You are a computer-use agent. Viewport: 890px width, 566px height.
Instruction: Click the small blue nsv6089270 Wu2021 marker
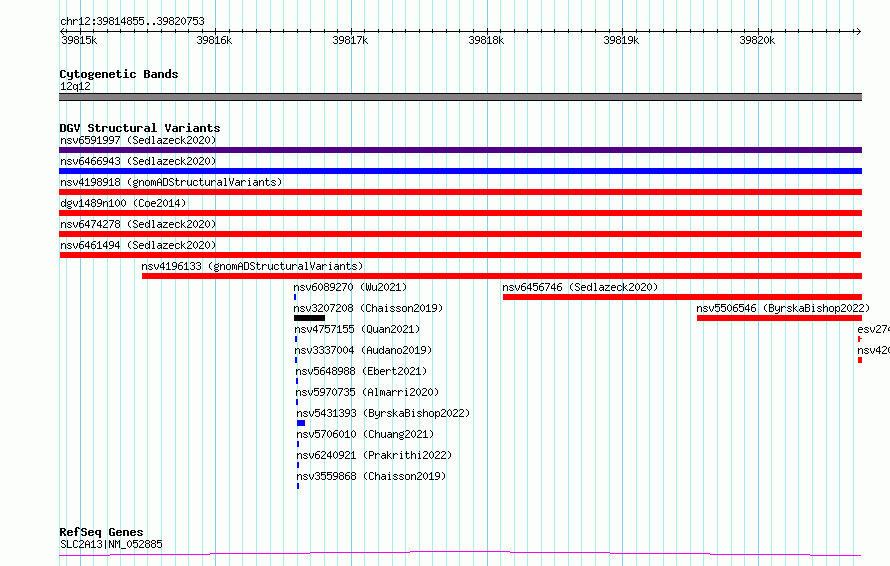point(295,297)
